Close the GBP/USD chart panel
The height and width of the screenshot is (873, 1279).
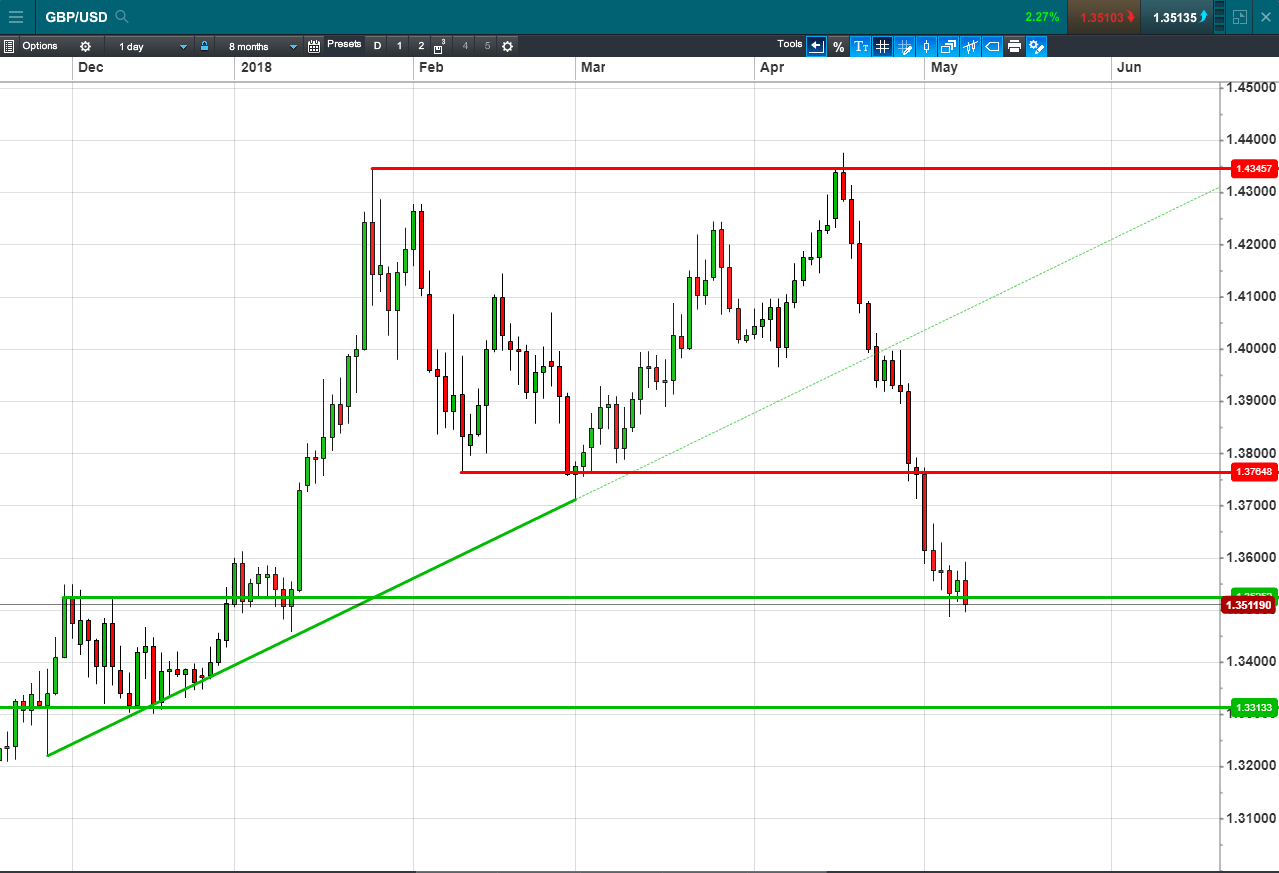click(x=1266, y=17)
